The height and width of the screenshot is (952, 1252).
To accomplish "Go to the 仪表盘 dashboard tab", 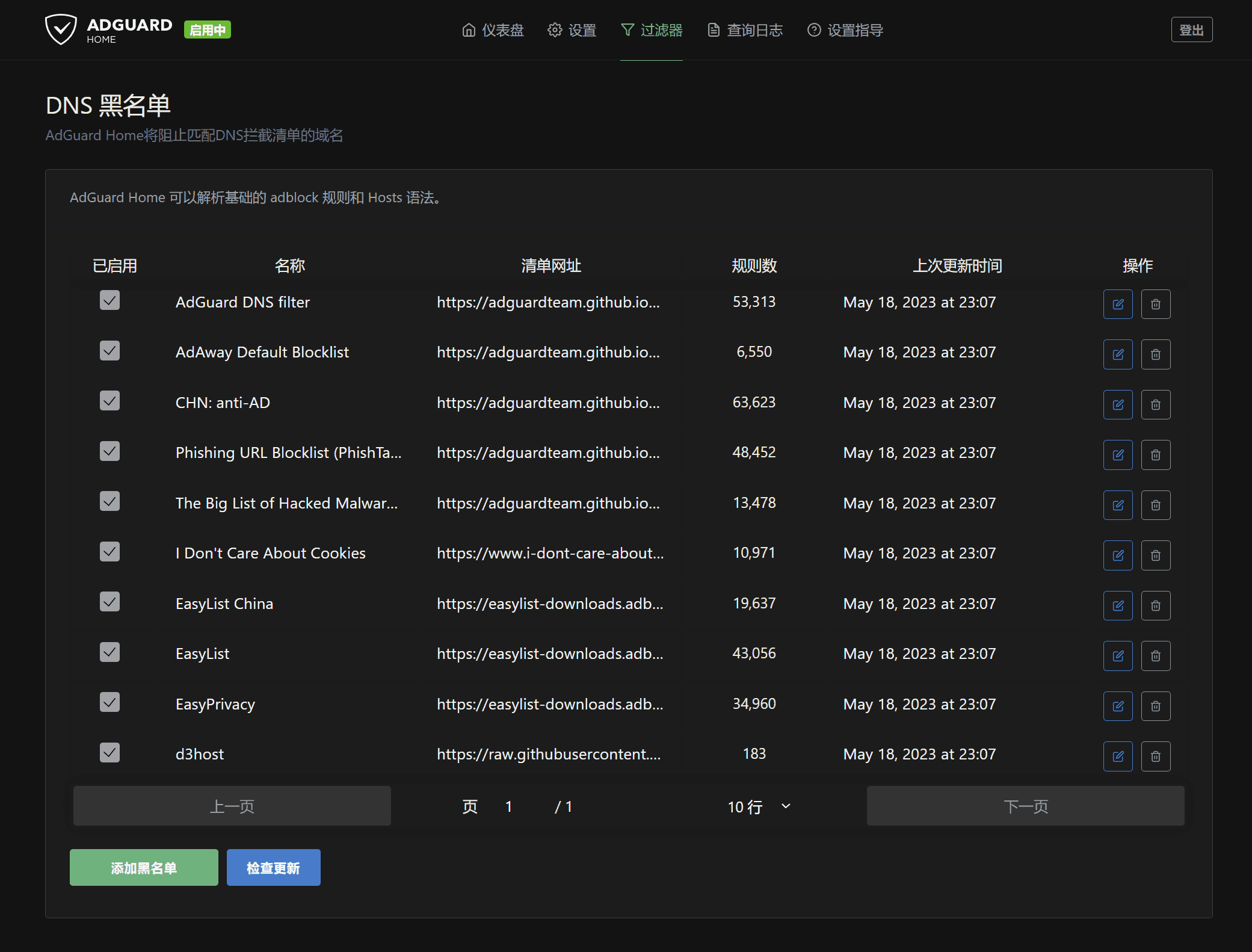I will click(x=493, y=30).
